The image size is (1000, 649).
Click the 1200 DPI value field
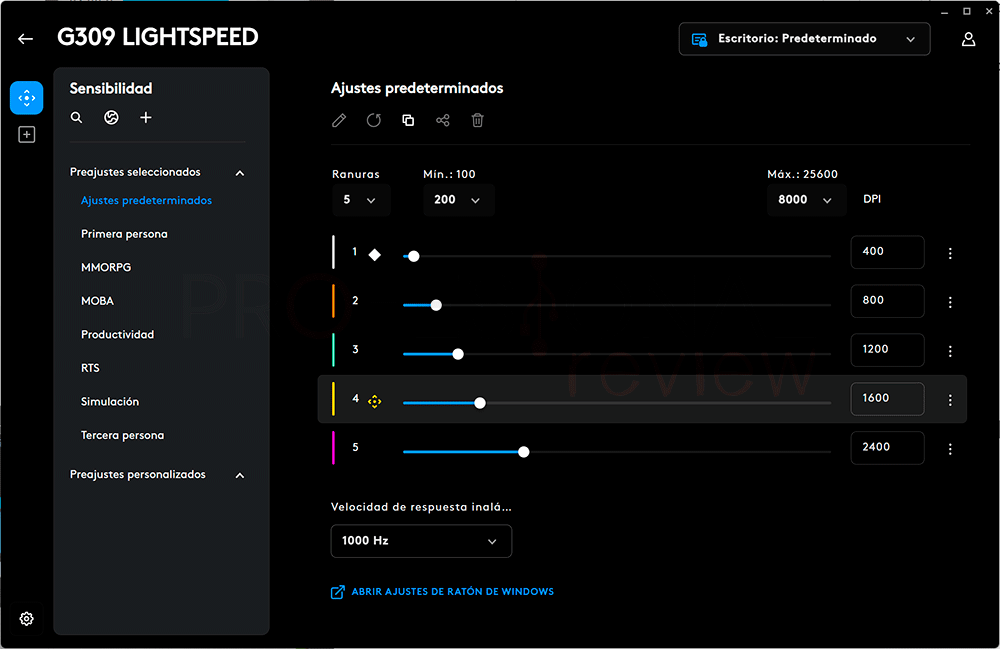coord(887,349)
